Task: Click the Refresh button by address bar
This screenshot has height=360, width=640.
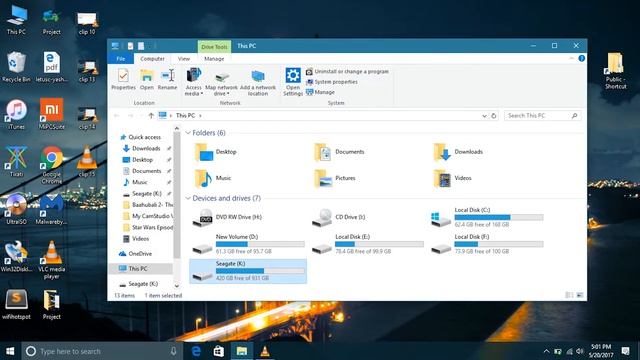Action: pyautogui.click(x=493, y=116)
